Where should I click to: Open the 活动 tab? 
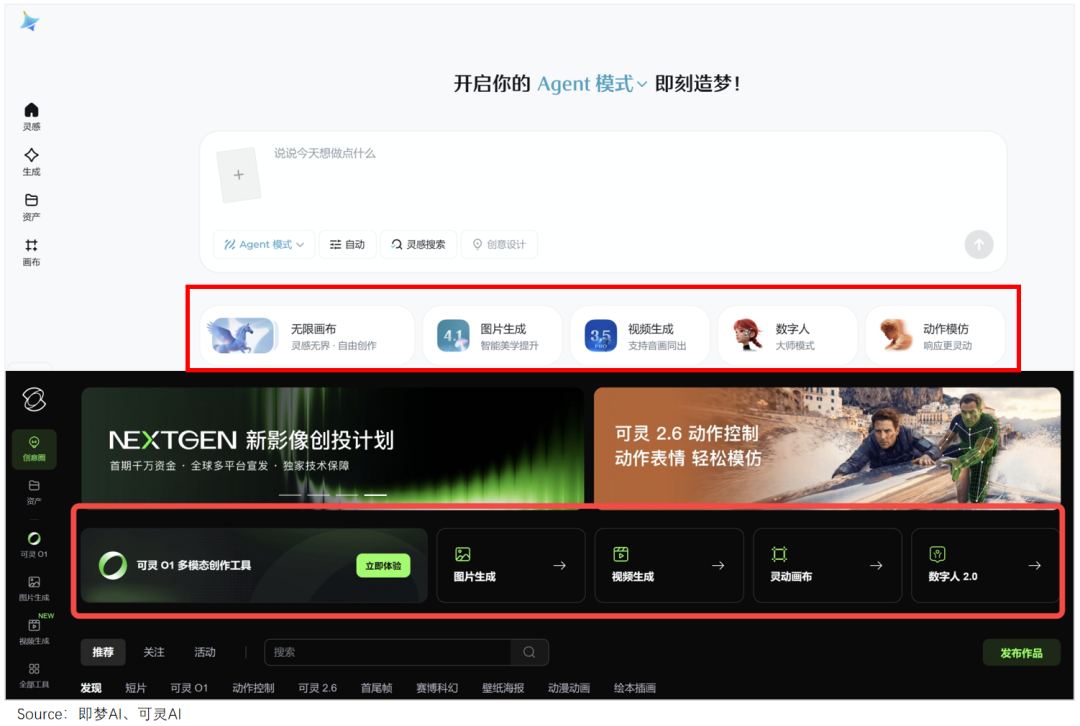(x=205, y=652)
